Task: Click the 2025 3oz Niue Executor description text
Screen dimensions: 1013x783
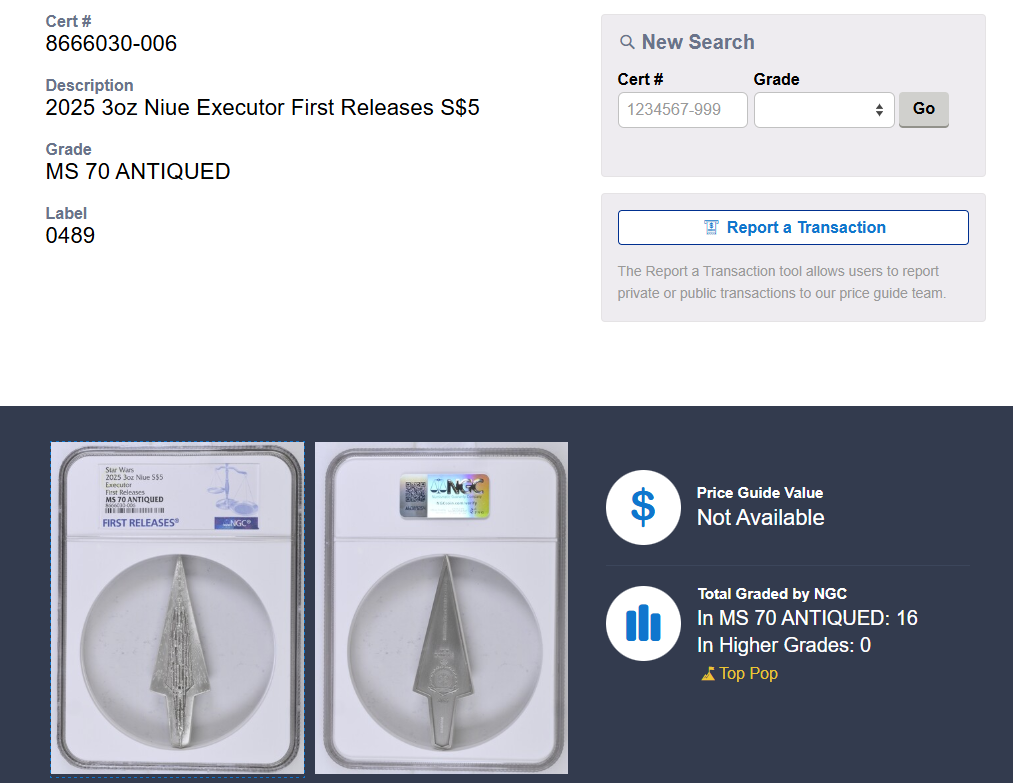Action: point(262,107)
